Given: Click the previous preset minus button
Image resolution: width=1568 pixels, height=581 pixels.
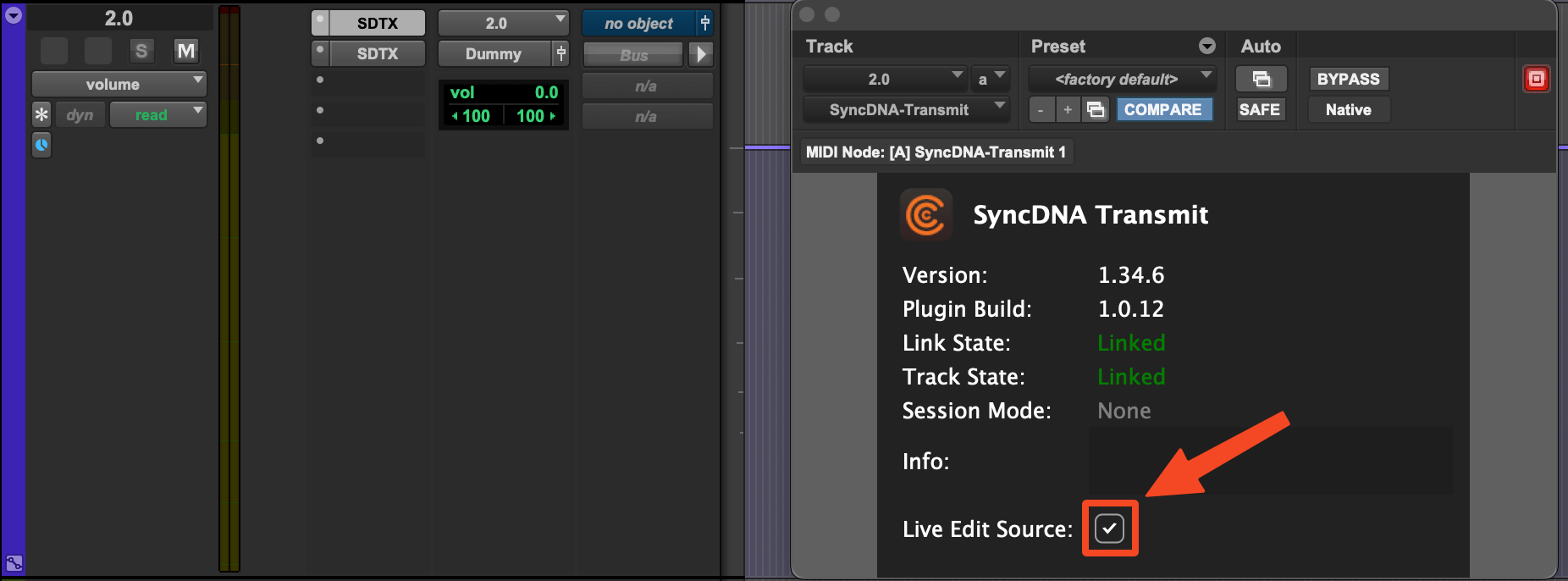Looking at the screenshot, I should pos(1041,109).
